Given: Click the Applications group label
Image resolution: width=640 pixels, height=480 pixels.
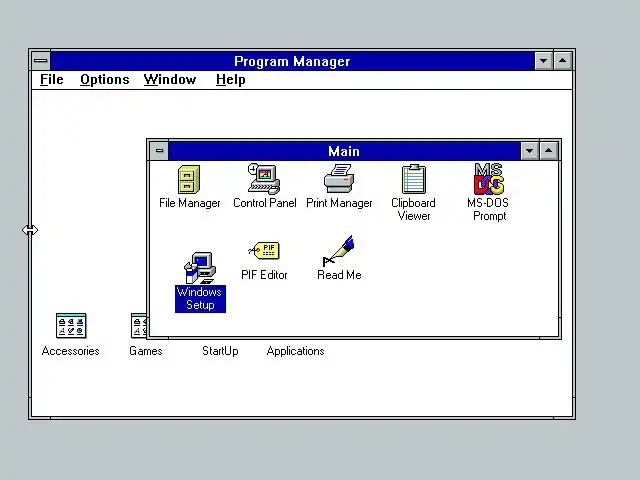Looking at the screenshot, I should pyautogui.click(x=295, y=351).
